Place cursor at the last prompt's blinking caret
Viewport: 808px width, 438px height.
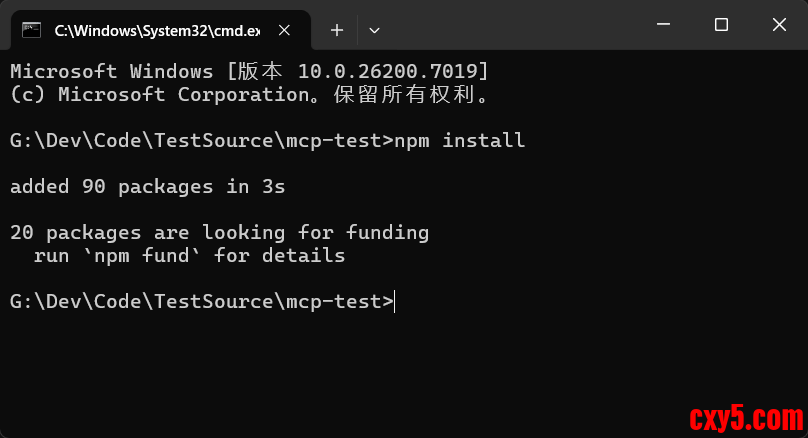tap(395, 302)
